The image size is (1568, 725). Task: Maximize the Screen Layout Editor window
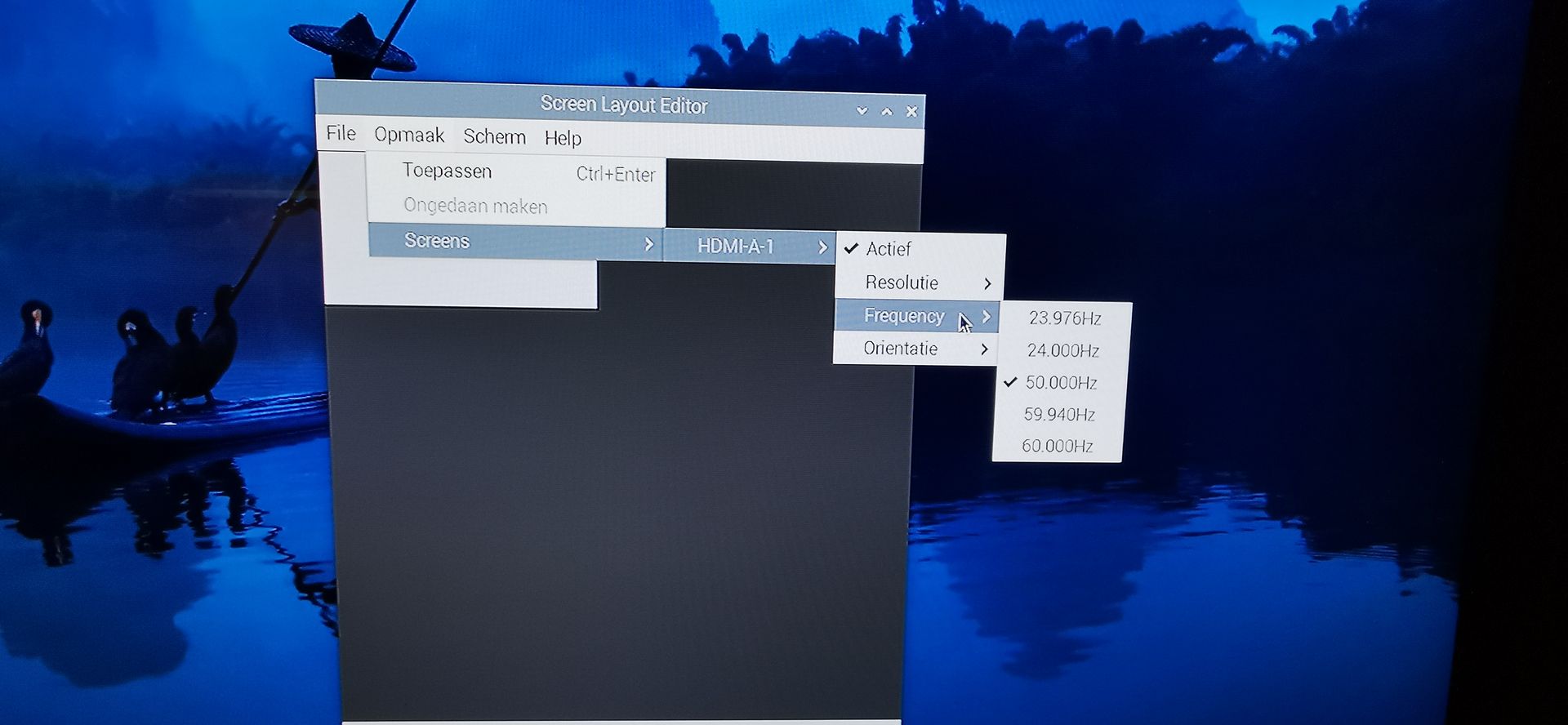[887, 111]
